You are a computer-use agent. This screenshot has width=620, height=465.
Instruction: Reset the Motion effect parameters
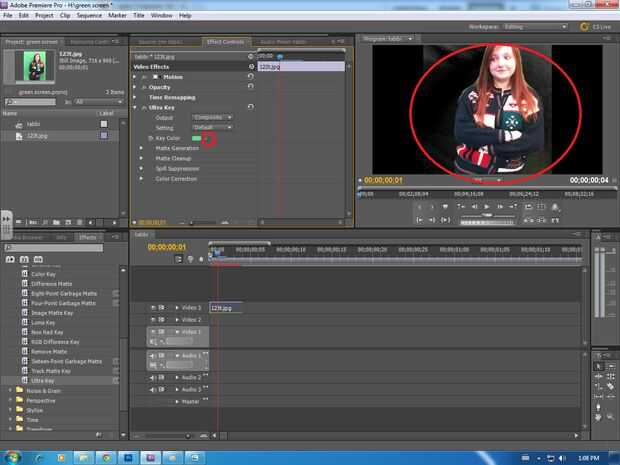(x=249, y=76)
